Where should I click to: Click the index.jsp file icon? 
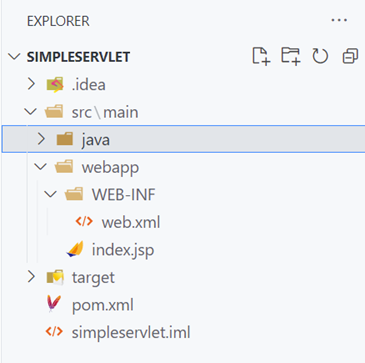(x=75, y=249)
